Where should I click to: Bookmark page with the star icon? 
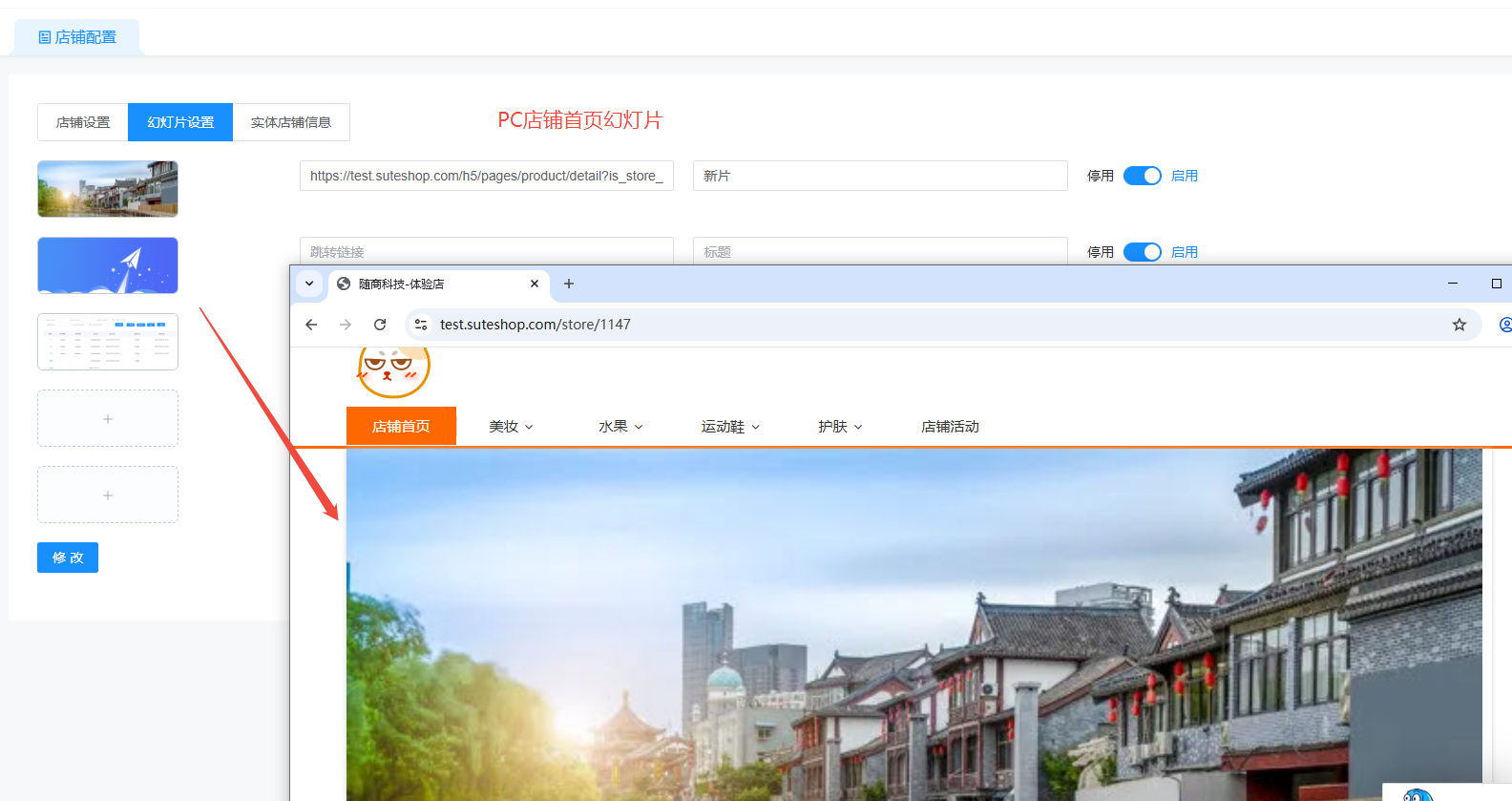[x=1459, y=325]
